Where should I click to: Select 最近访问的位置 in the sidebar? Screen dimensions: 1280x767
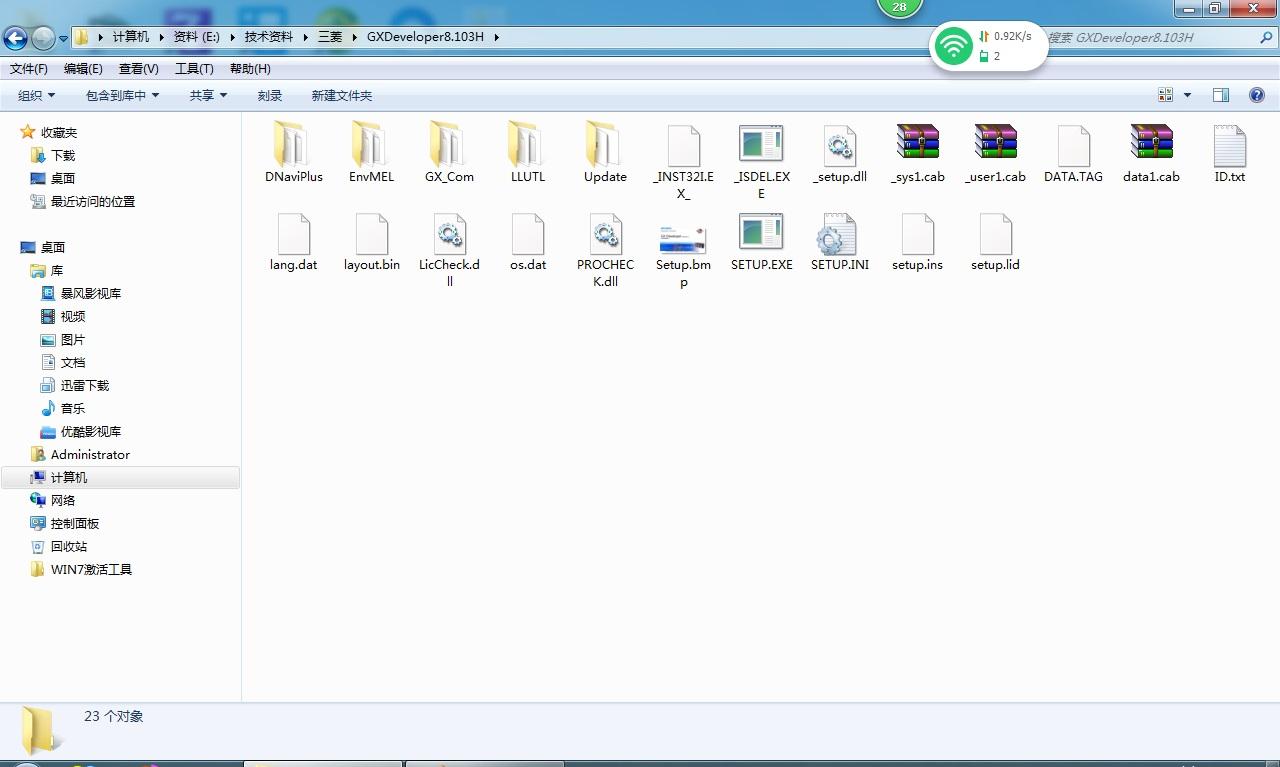[x=93, y=201]
